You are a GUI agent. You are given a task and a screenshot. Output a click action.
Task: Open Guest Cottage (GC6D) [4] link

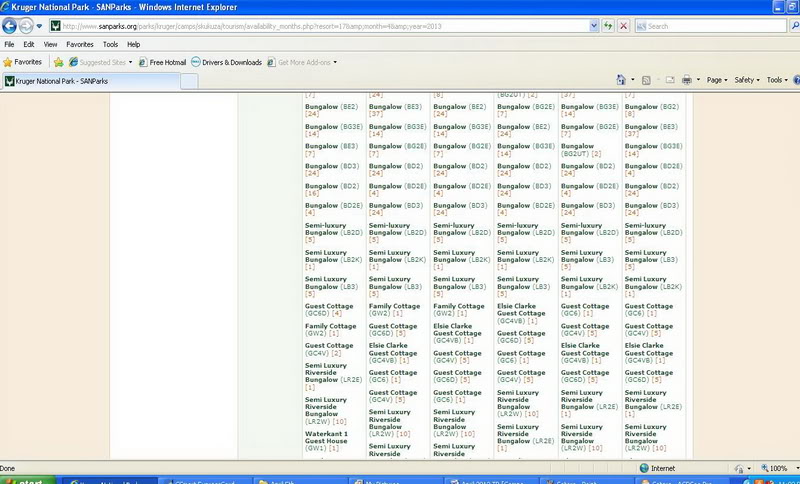[x=329, y=310]
